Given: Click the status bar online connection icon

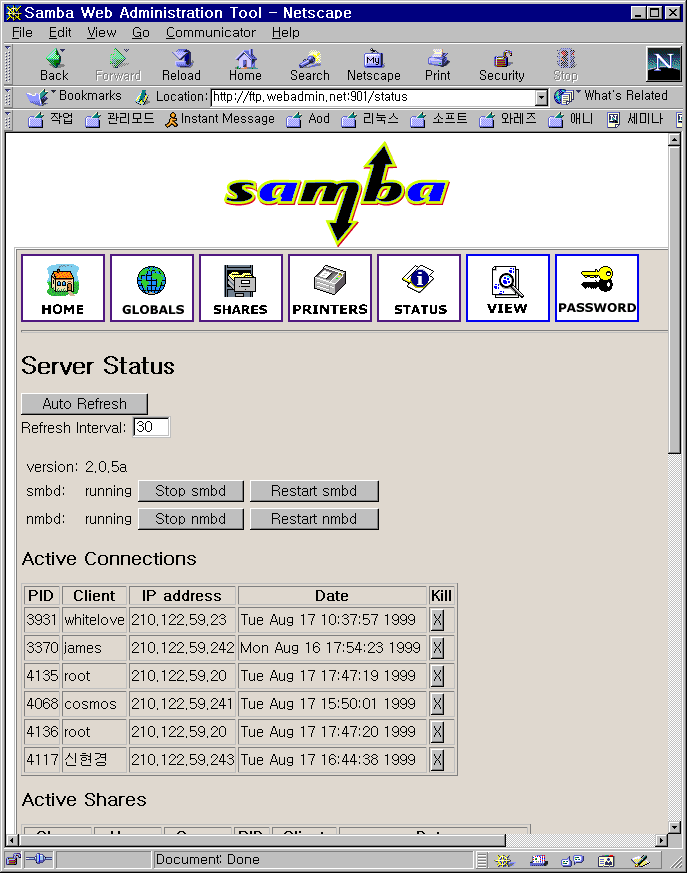Looking at the screenshot, I should (x=38, y=859).
